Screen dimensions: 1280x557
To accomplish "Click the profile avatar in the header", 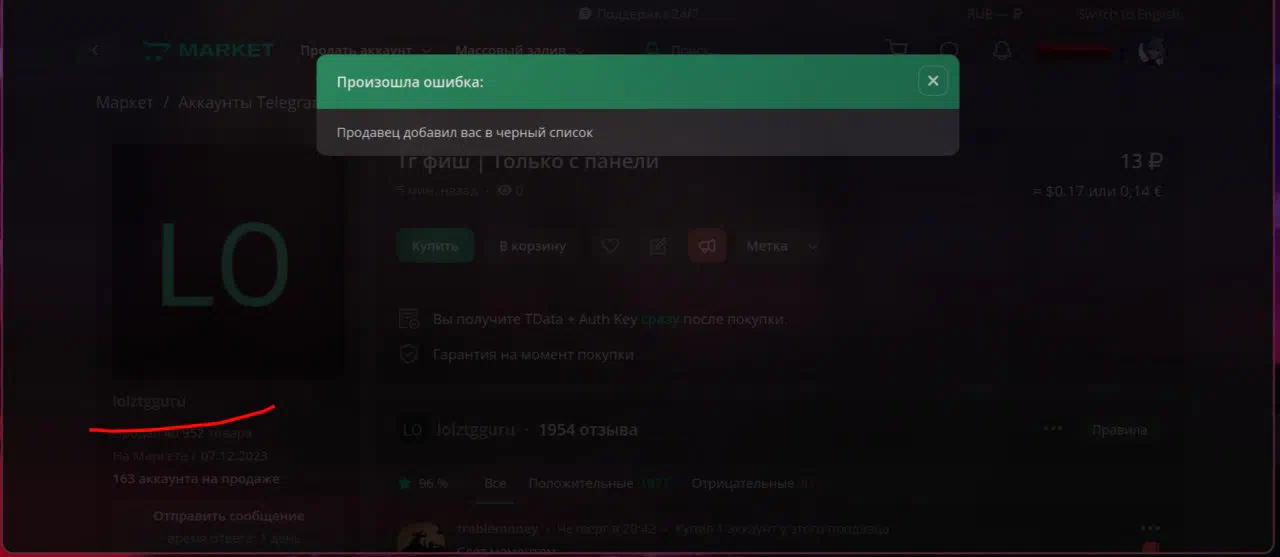I will point(1152,50).
